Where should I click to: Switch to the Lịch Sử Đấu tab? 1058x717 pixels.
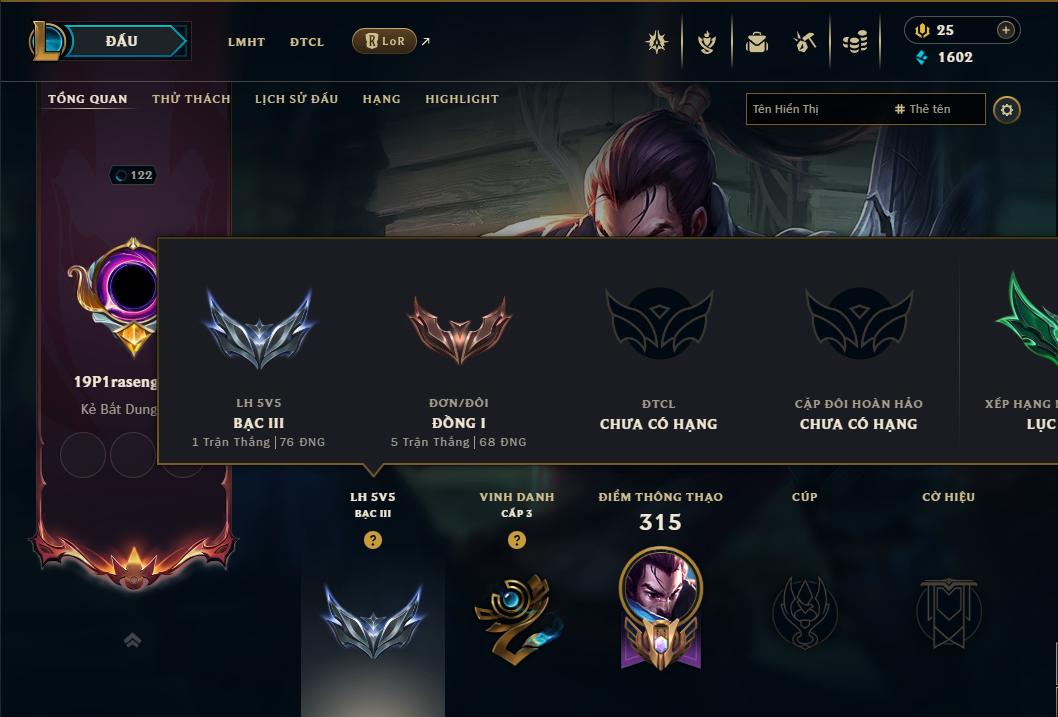click(296, 99)
